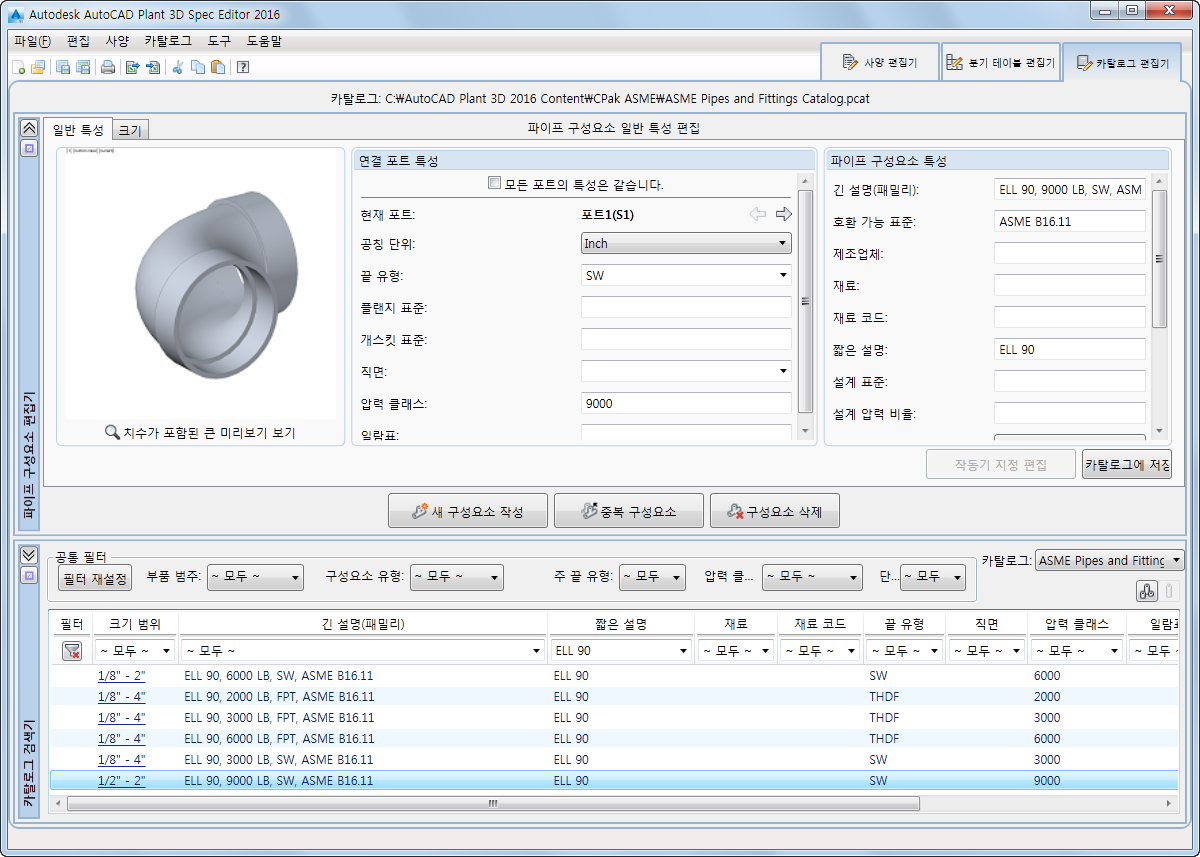Open the 사양 menu
The height and width of the screenshot is (857, 1200).
tap(117, 41)
